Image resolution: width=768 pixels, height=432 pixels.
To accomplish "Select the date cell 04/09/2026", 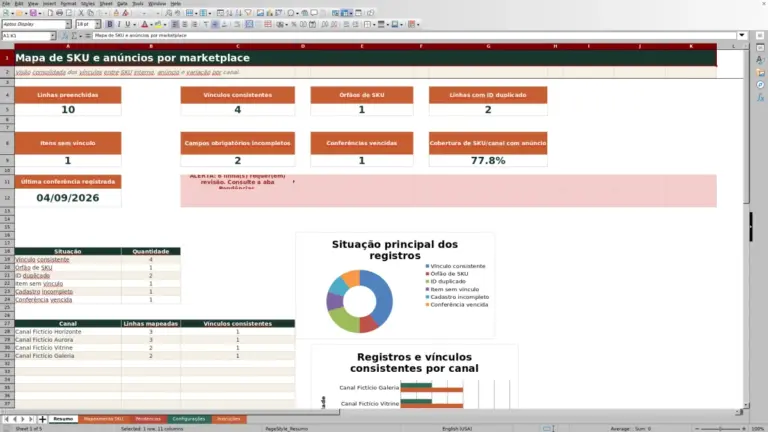I will tap(68, 198).
